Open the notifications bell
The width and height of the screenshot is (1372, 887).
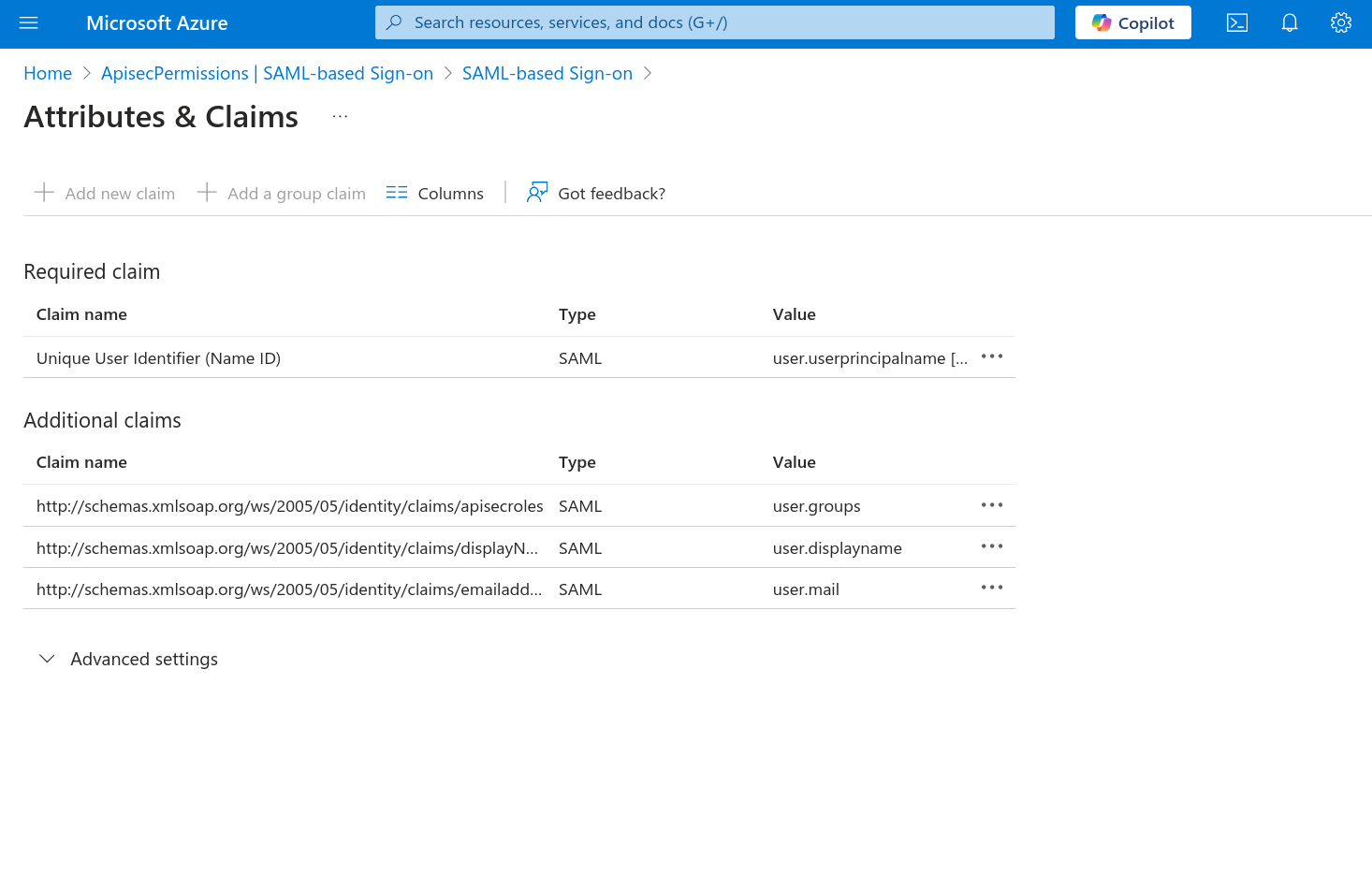click(1289, 23)
